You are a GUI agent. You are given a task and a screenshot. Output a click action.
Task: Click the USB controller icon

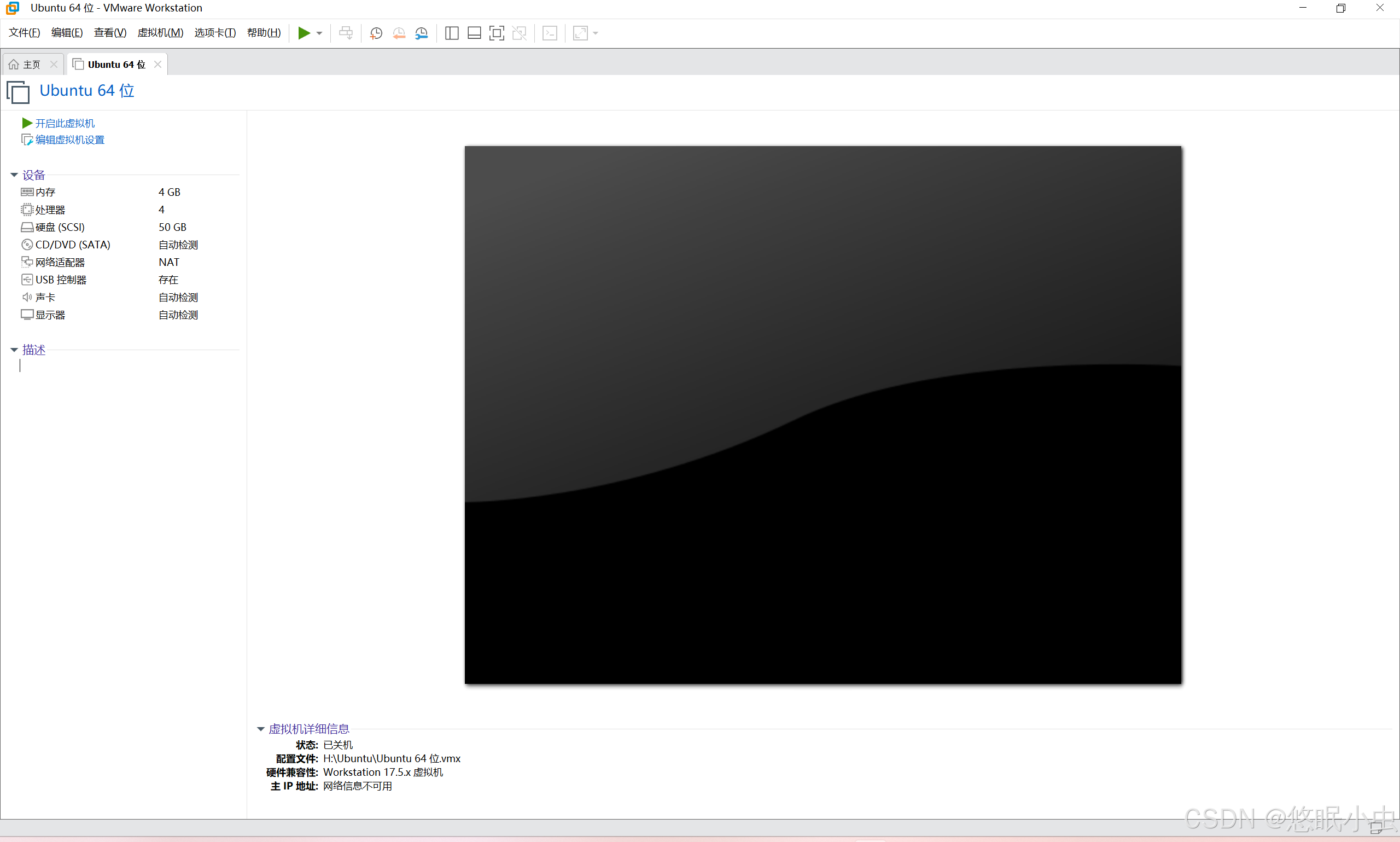click(27, 280)
